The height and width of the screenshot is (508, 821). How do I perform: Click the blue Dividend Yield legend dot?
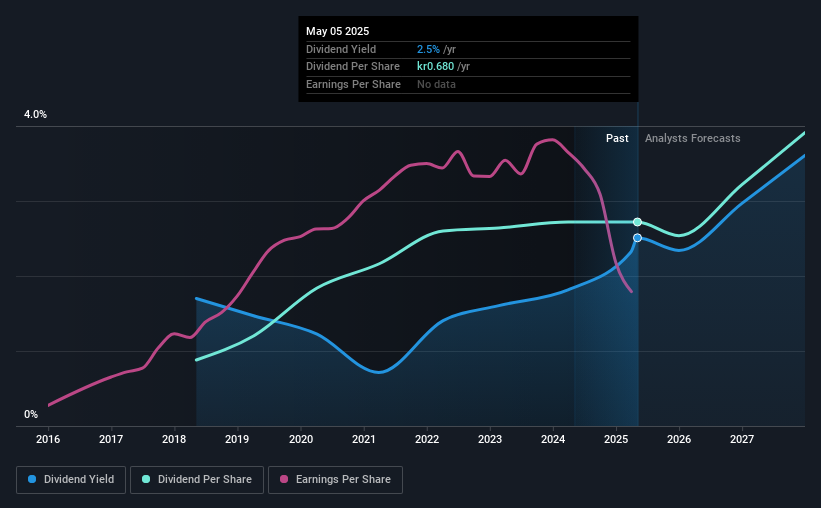(x=32, y=479)
